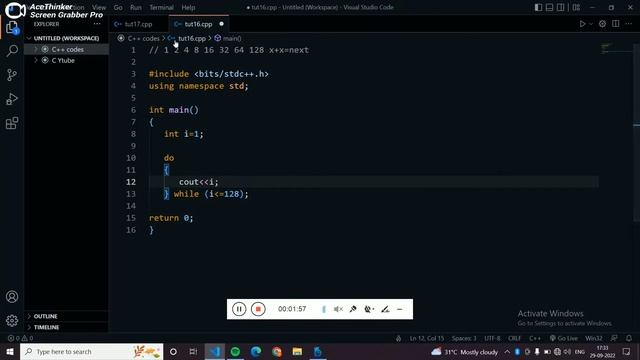Toggle the primary side bar layout button

[538, 7]
